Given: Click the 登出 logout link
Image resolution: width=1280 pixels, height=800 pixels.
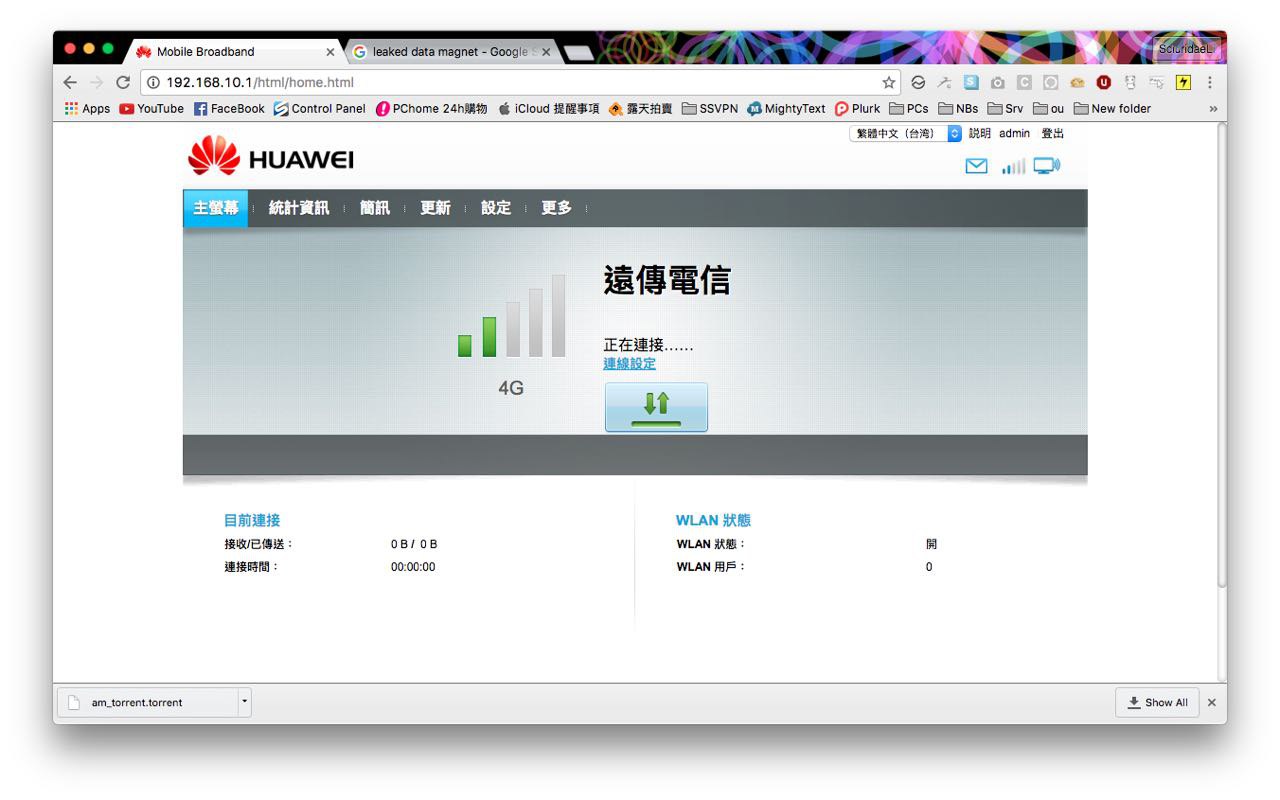Looking at the screenshot, I should click(1052, 134).
